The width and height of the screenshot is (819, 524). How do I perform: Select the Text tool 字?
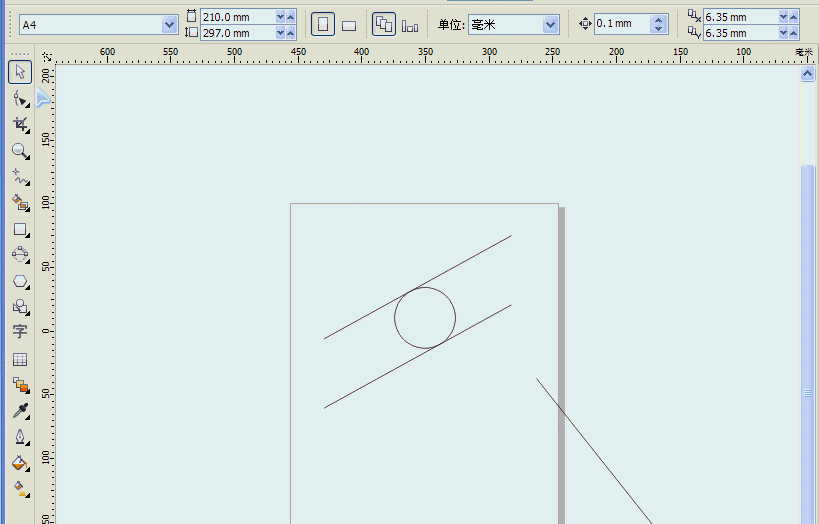(20, 331)
